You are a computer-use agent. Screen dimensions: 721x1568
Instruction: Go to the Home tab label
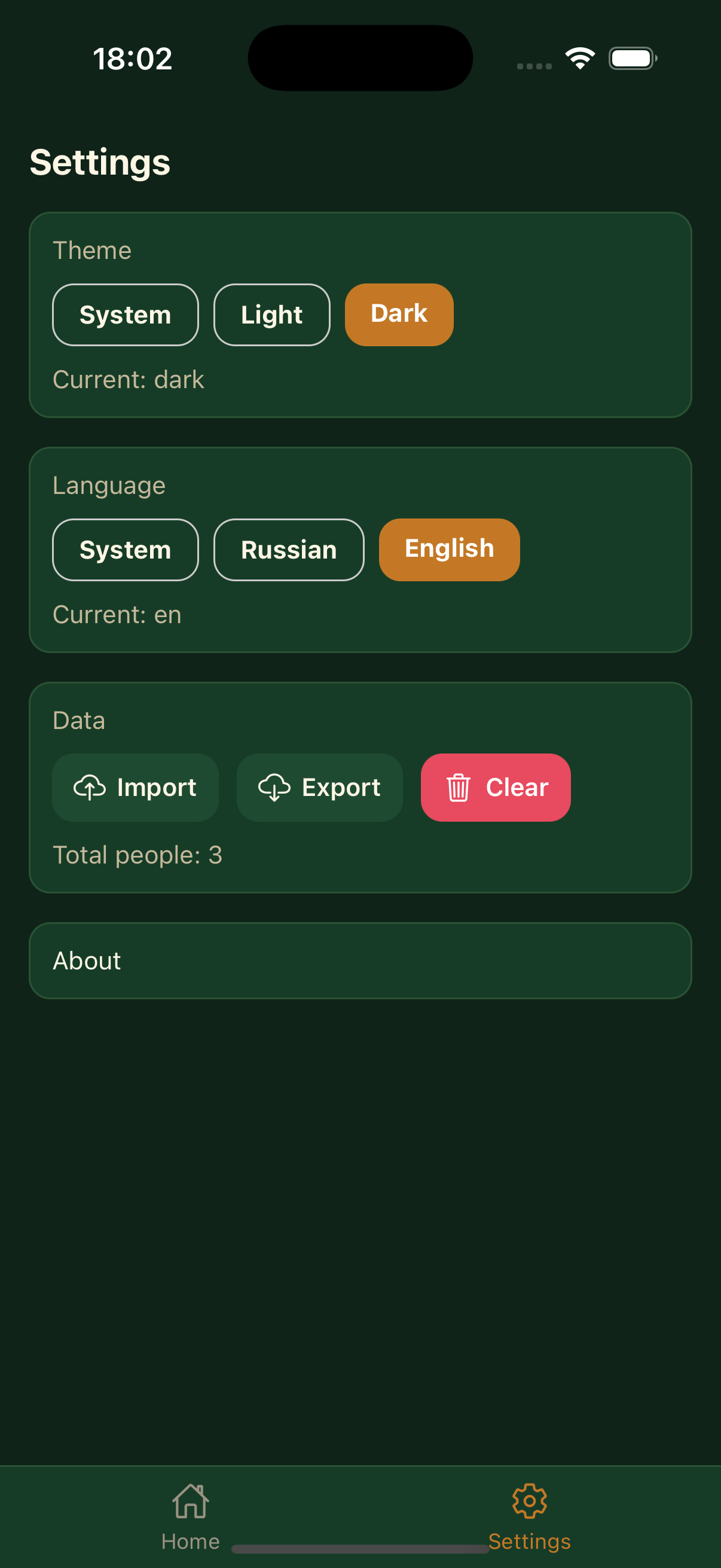191,1541
